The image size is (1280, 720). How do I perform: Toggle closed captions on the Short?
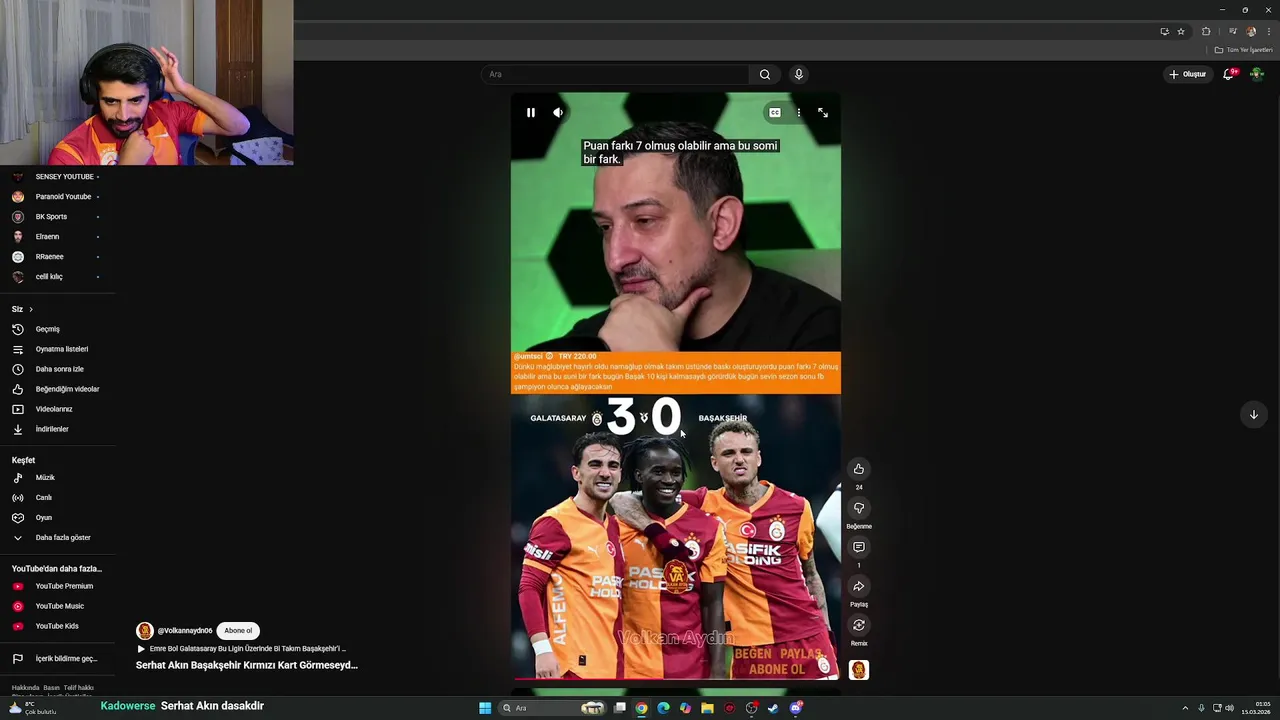pos(774,113)
